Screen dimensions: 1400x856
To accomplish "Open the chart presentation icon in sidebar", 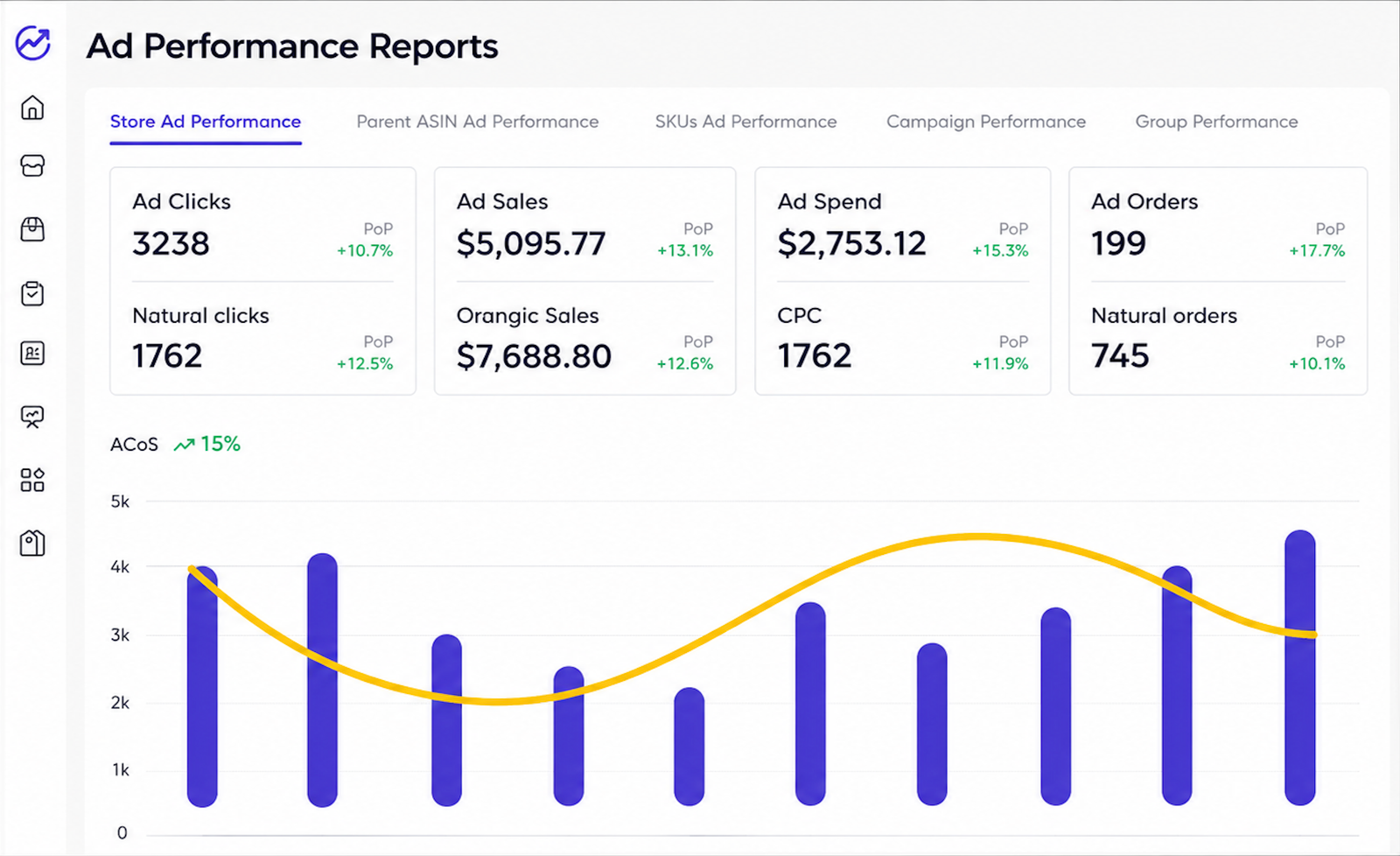I will 32,417.
